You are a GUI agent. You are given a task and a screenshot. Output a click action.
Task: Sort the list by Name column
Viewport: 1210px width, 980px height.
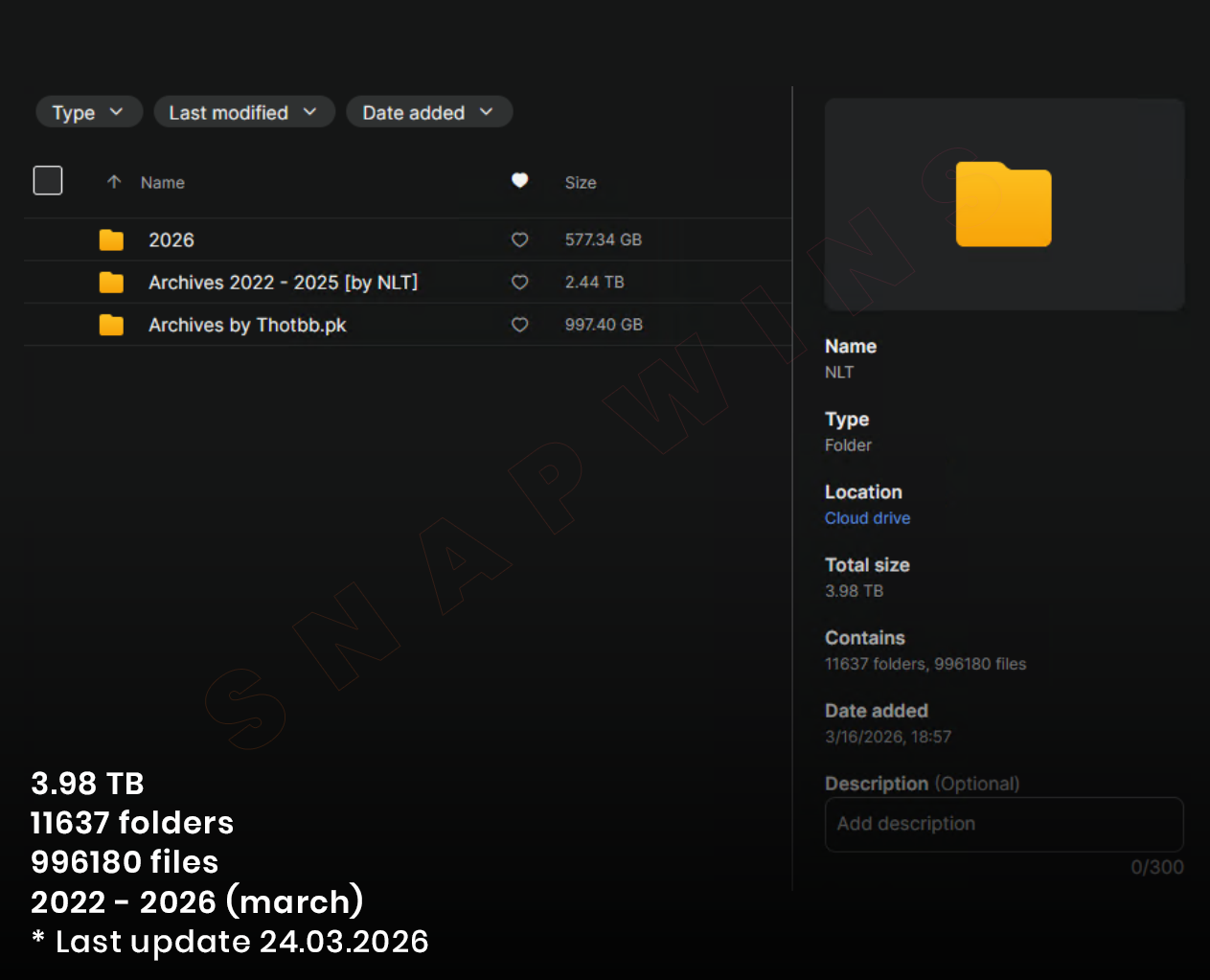(163, 182)
